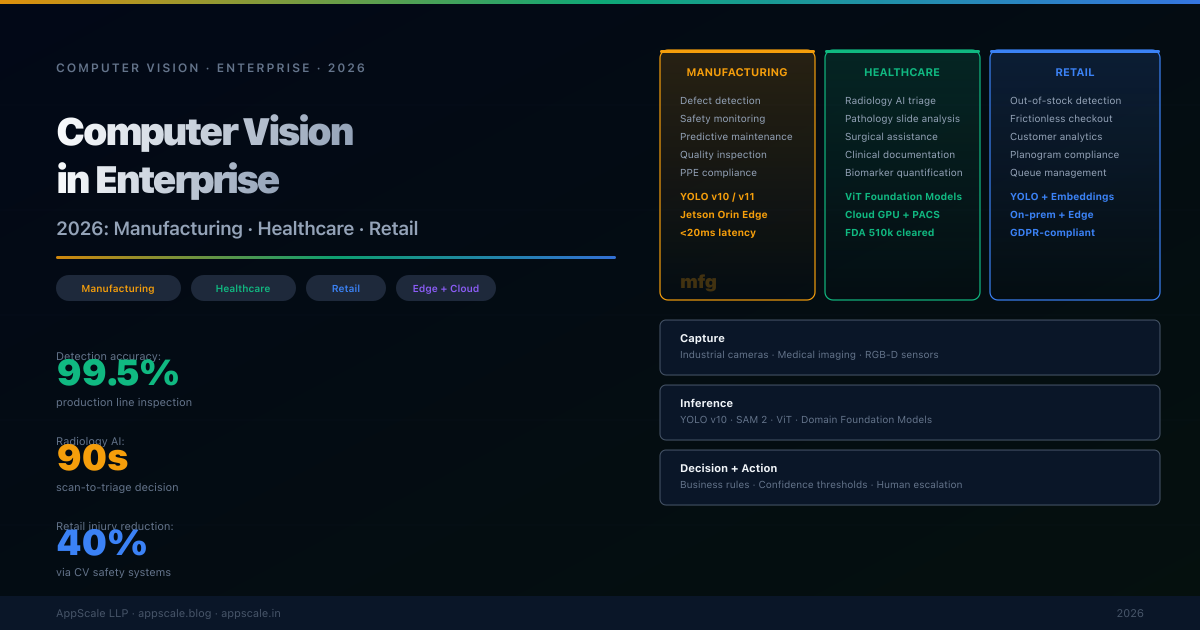Viewport: 1200px width, 630px height.
Task: Expand the Inference pipeline step
Action: coord(909,411)
